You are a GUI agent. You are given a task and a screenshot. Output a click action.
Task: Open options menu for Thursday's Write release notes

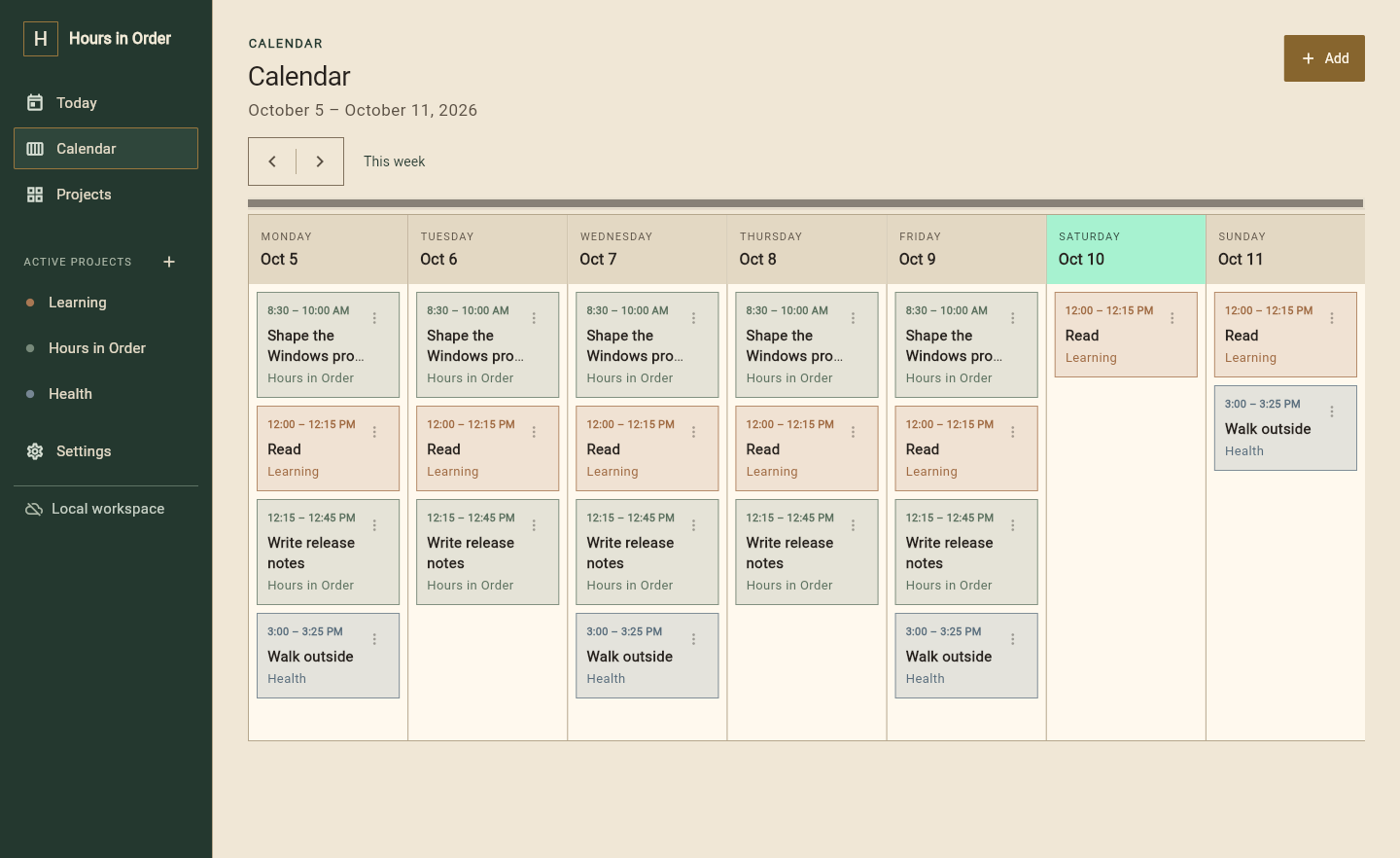coord(853,525)
